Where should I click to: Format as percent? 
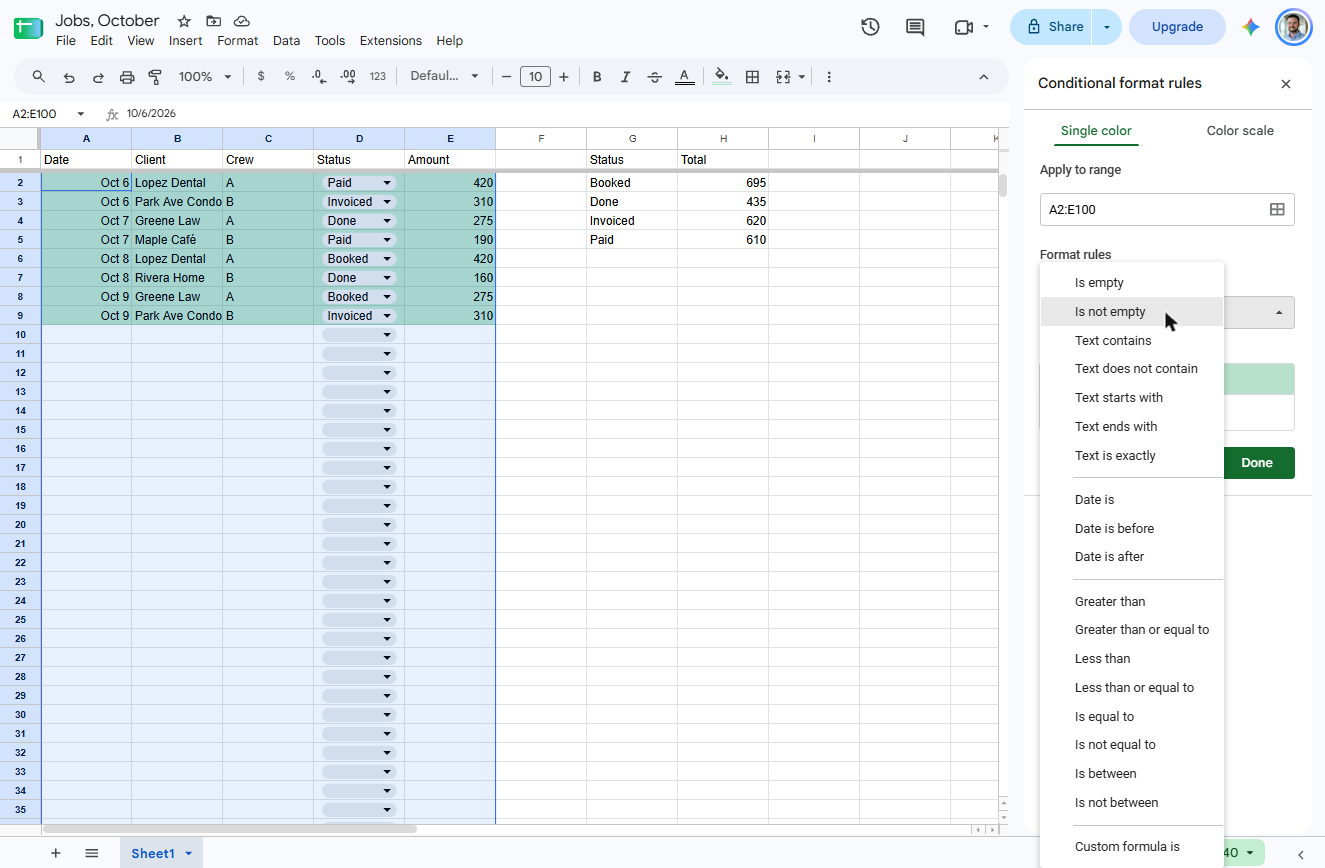click(290, 77)
